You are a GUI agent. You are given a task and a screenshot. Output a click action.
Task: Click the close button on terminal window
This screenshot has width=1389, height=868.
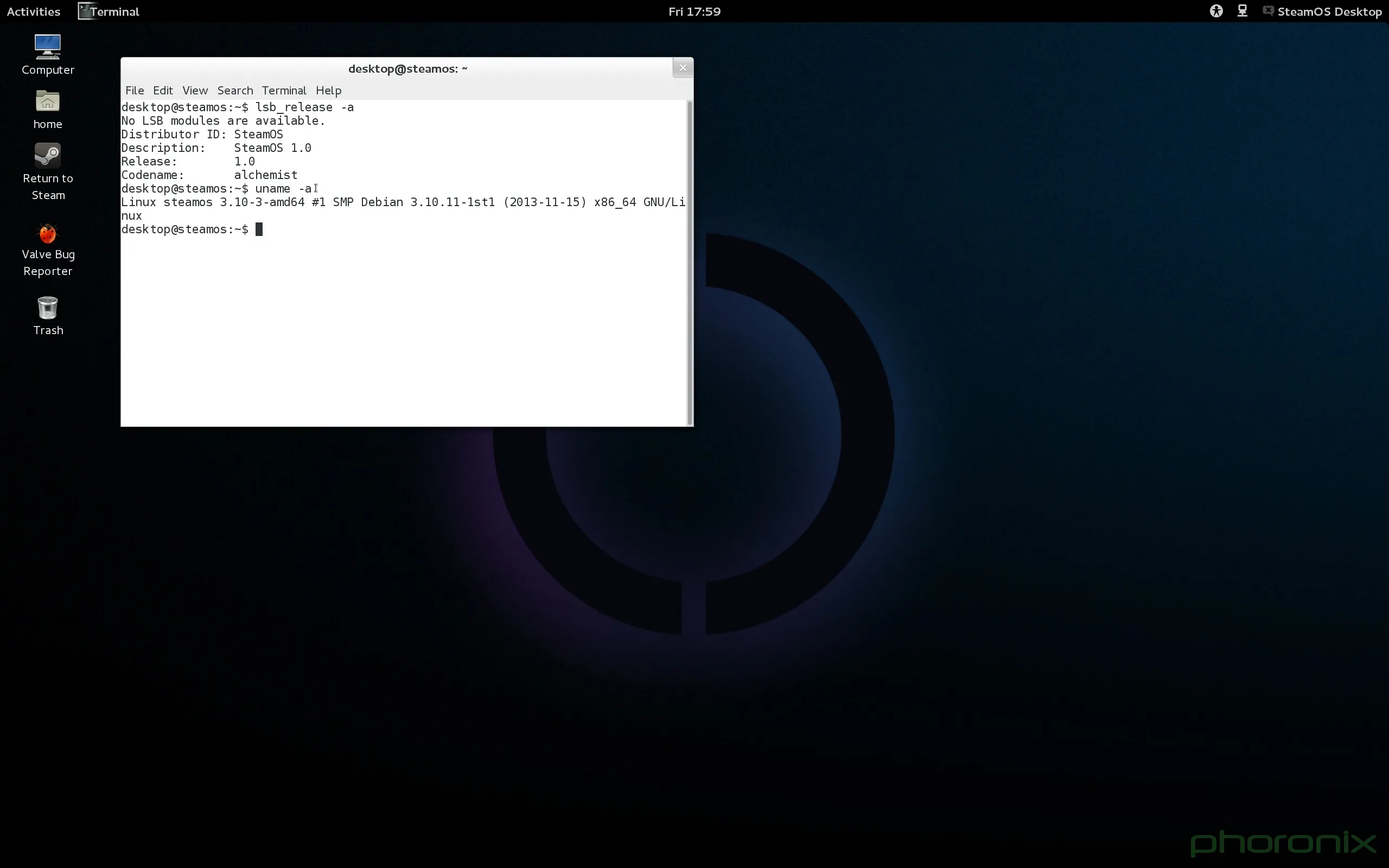tap(683, 67)
